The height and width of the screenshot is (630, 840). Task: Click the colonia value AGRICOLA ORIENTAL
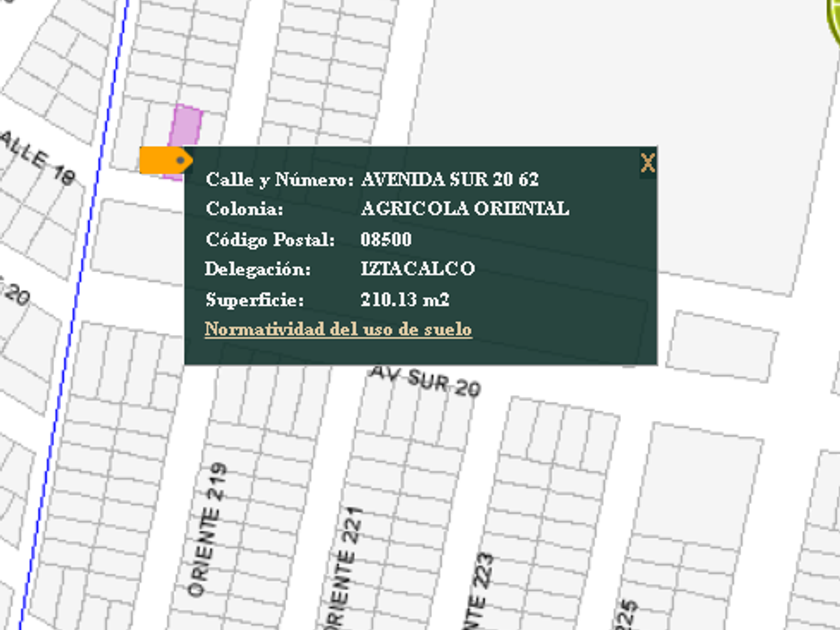(465, 208)
